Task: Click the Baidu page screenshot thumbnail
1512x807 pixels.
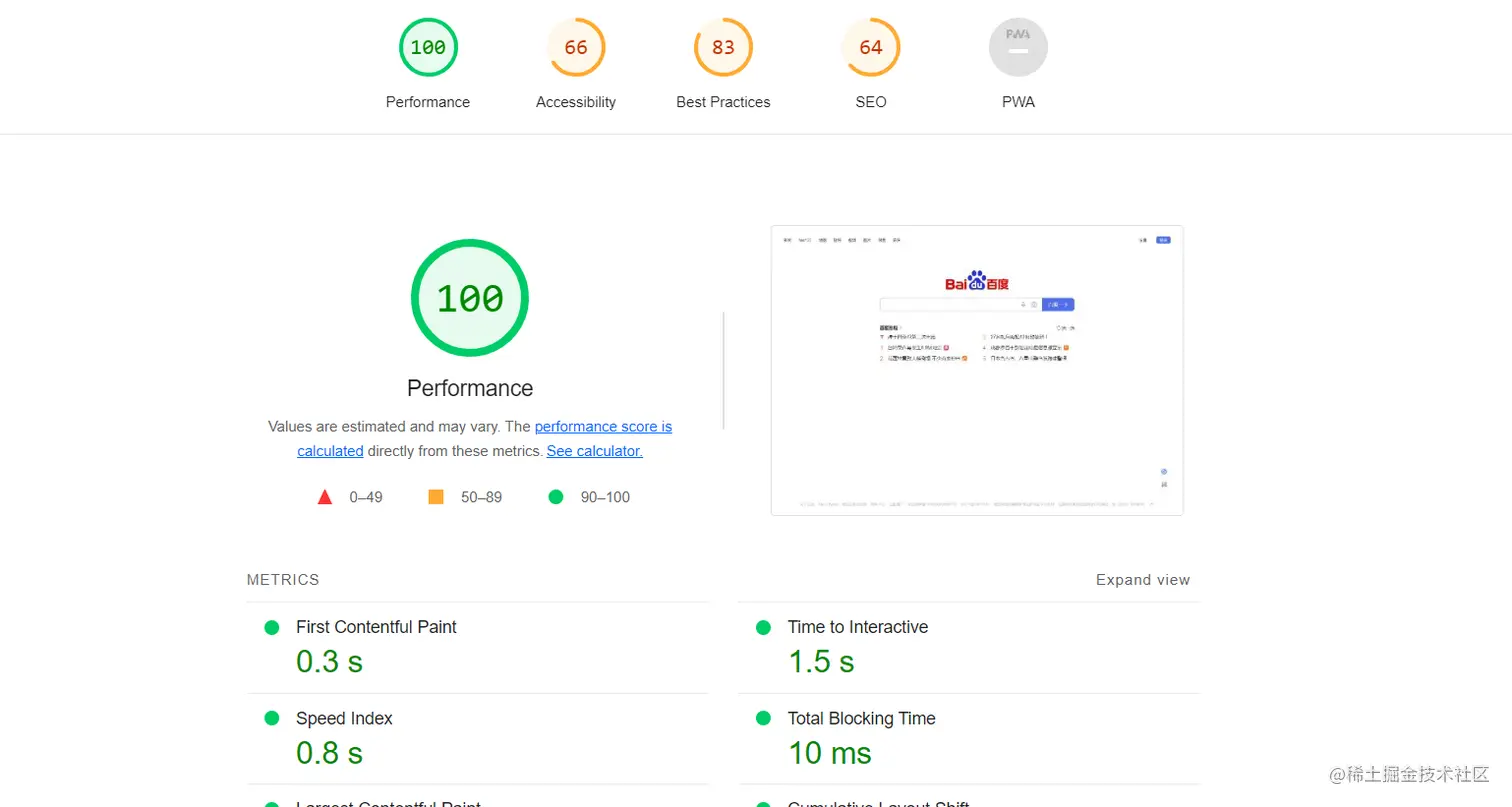Action: [977, 370]
